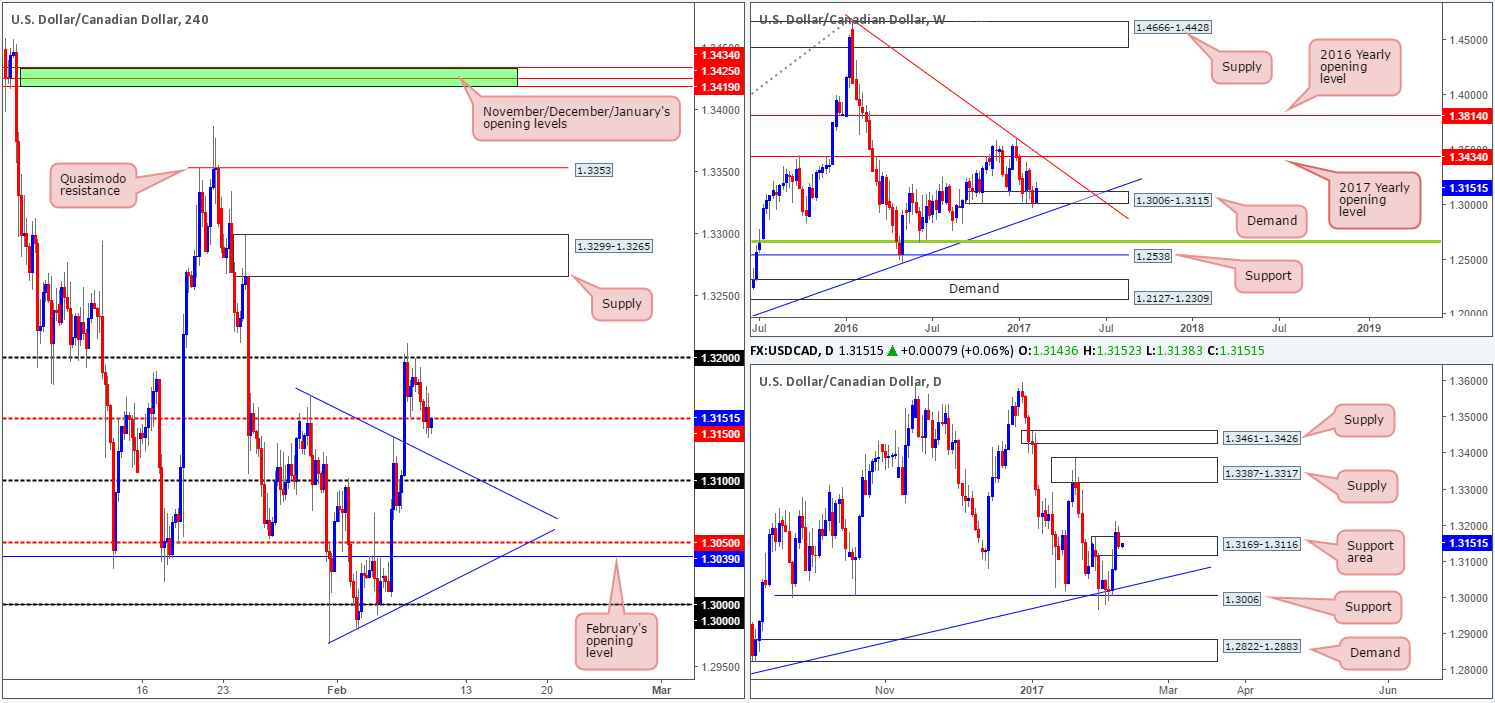This screenshot has width=1495, height=703.
Task: Select the 'Apr' label on the daily time axis
Action: [x=1244, y=690]
